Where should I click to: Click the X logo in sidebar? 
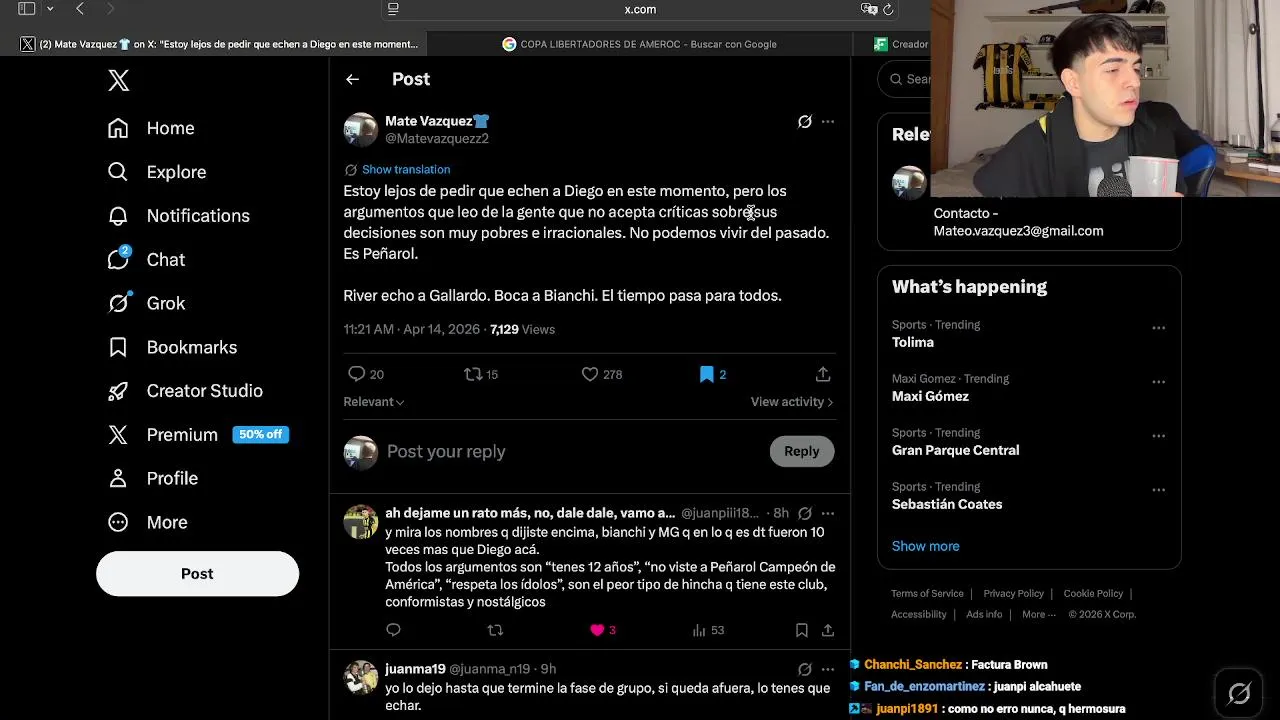click(118, 81)
